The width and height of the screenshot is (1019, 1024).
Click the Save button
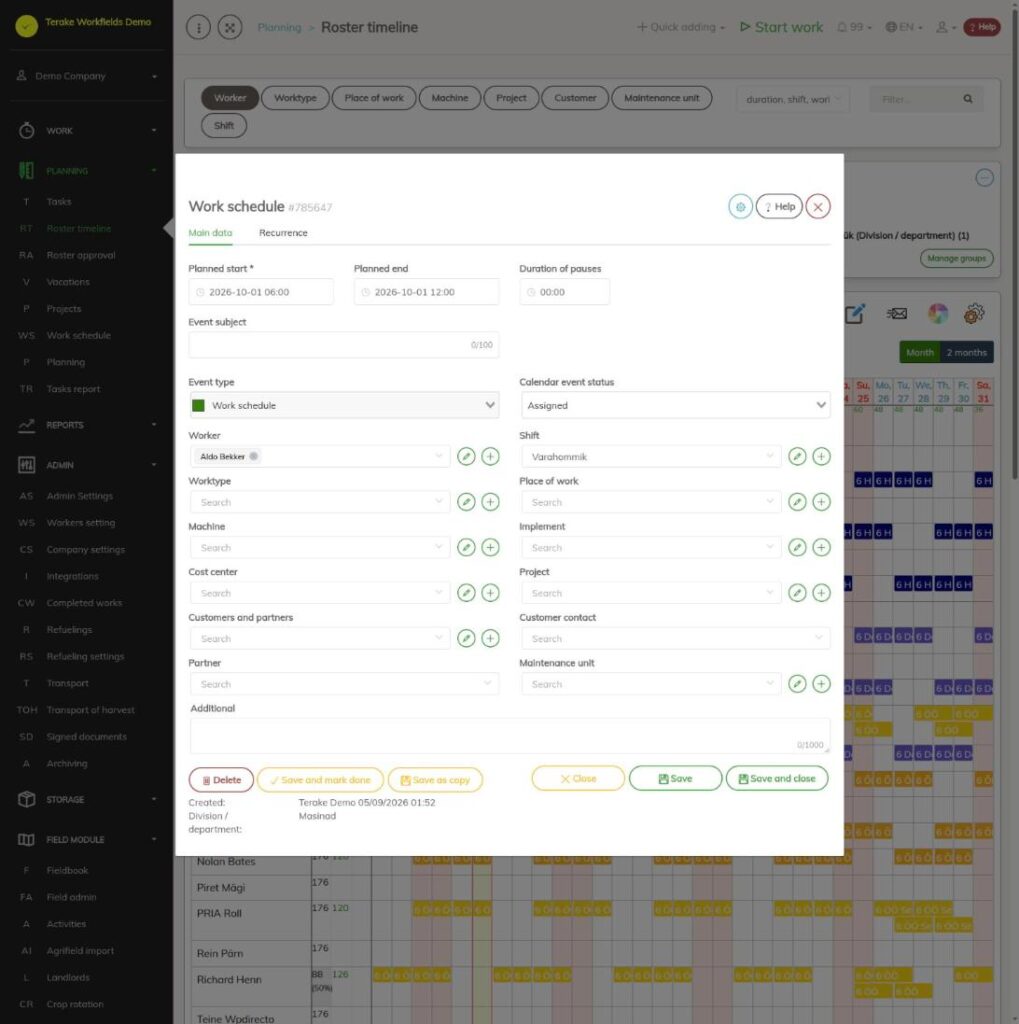click(675, 778)
